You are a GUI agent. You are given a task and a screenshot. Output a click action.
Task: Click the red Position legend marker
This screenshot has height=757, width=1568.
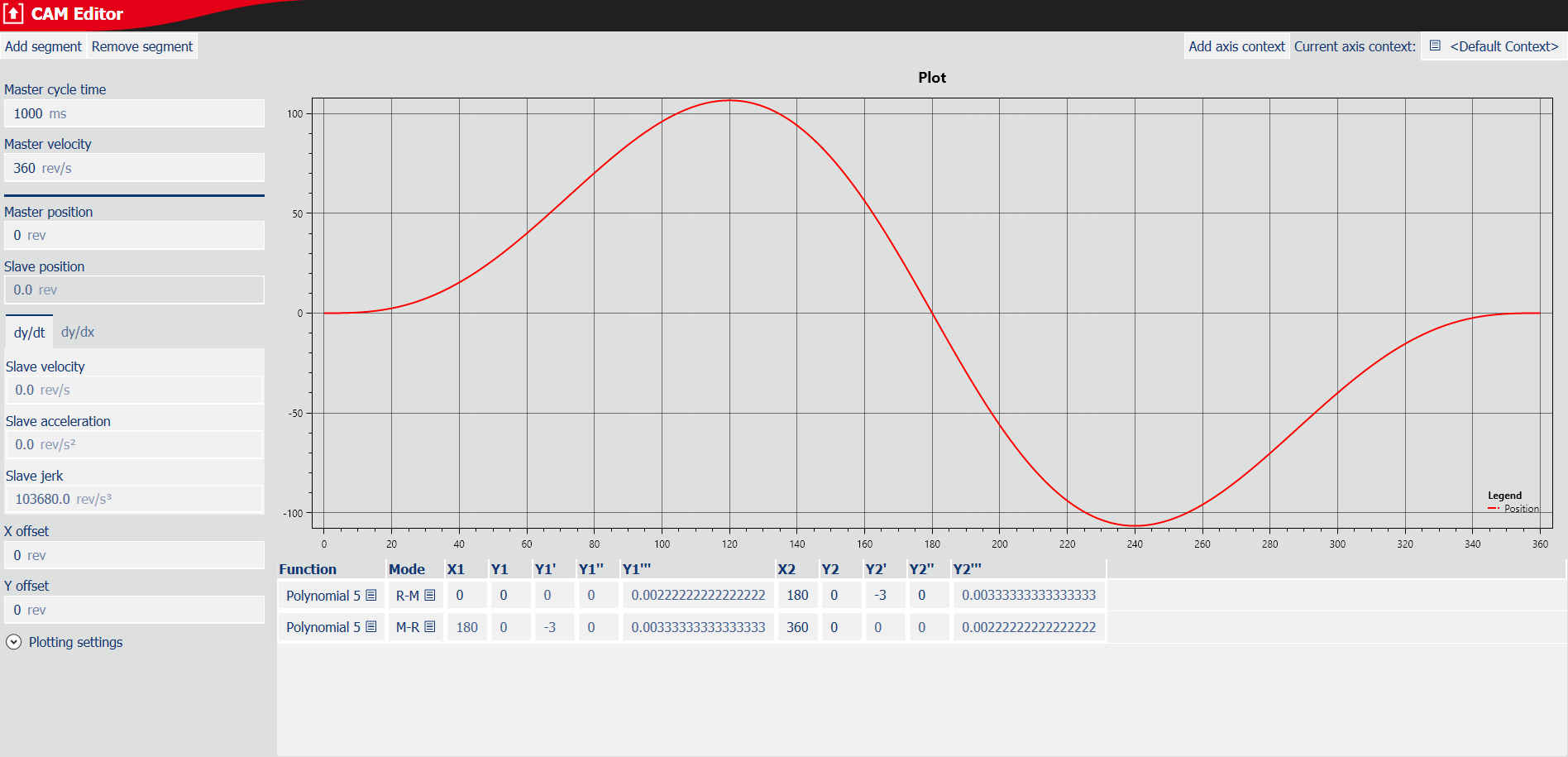1494,509
